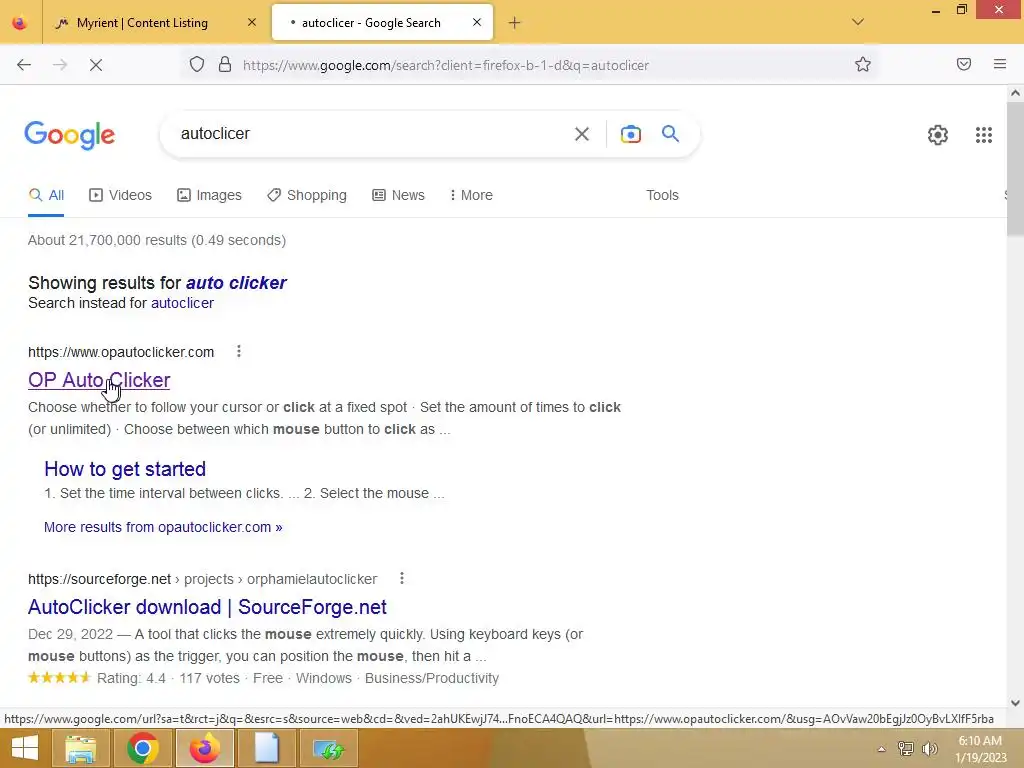This screenshot has width=1024, height=768.
Task: Search by image with camera icon
Action: click(630, 135)
